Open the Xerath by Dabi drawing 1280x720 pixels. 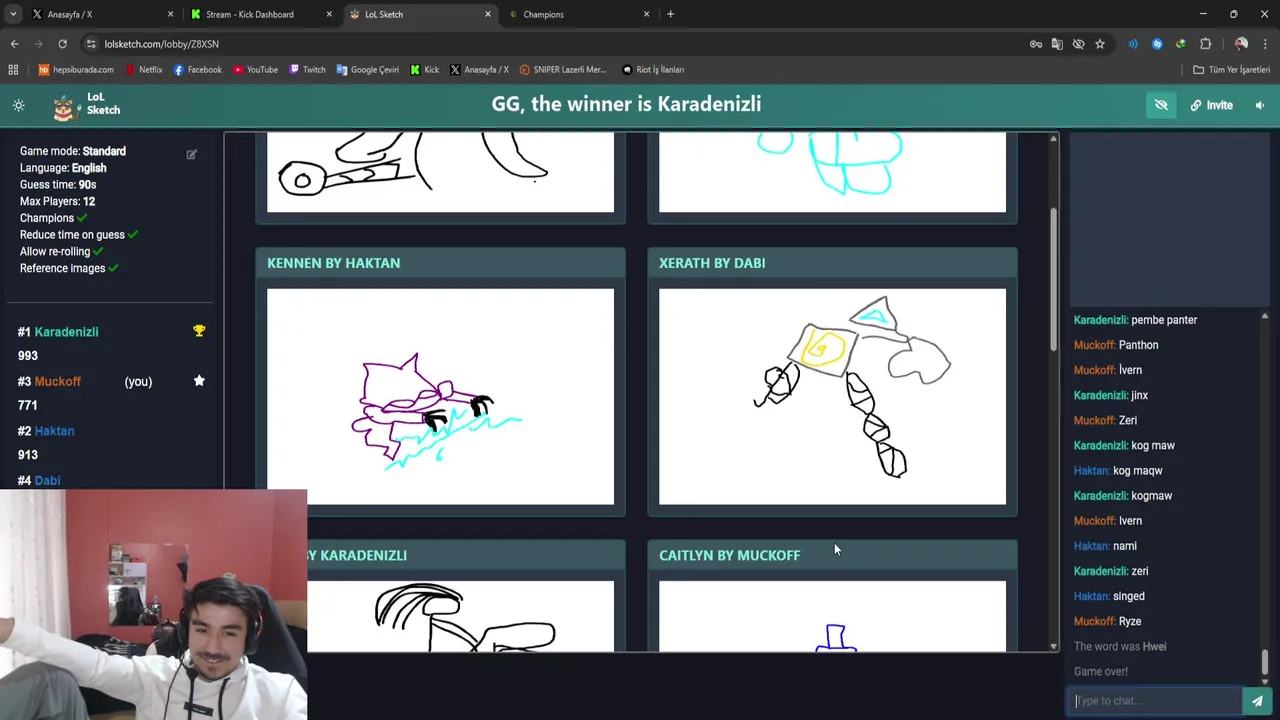(x=832, y=397)
